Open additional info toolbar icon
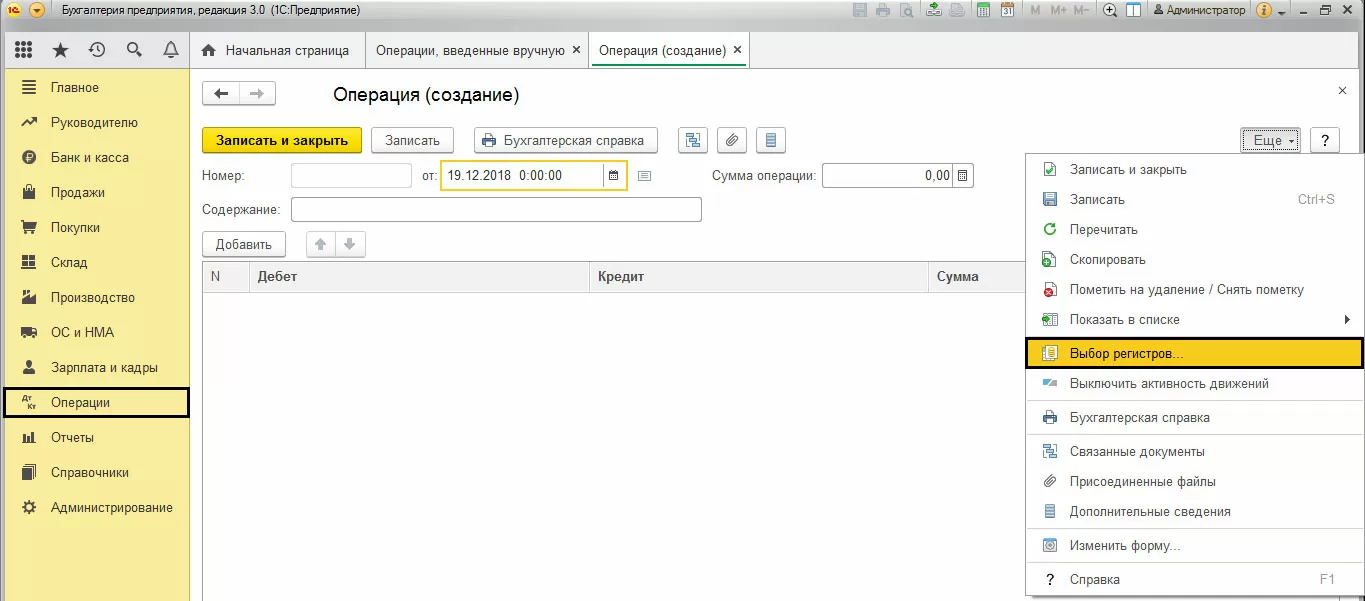Screen dimensions: 1365x601 tap(770, 140)
